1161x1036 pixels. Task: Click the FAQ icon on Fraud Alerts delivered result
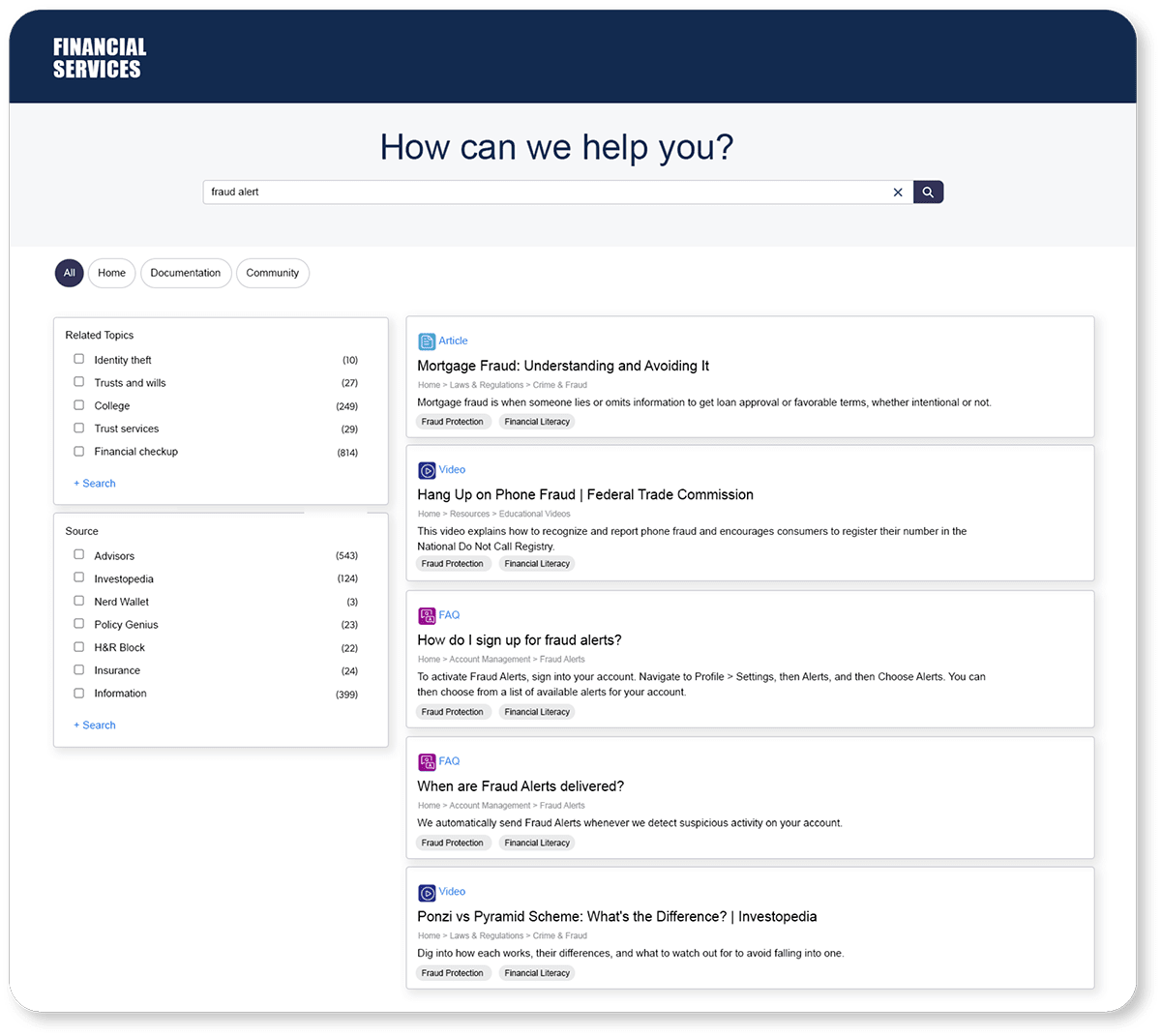tap(427, 762)
